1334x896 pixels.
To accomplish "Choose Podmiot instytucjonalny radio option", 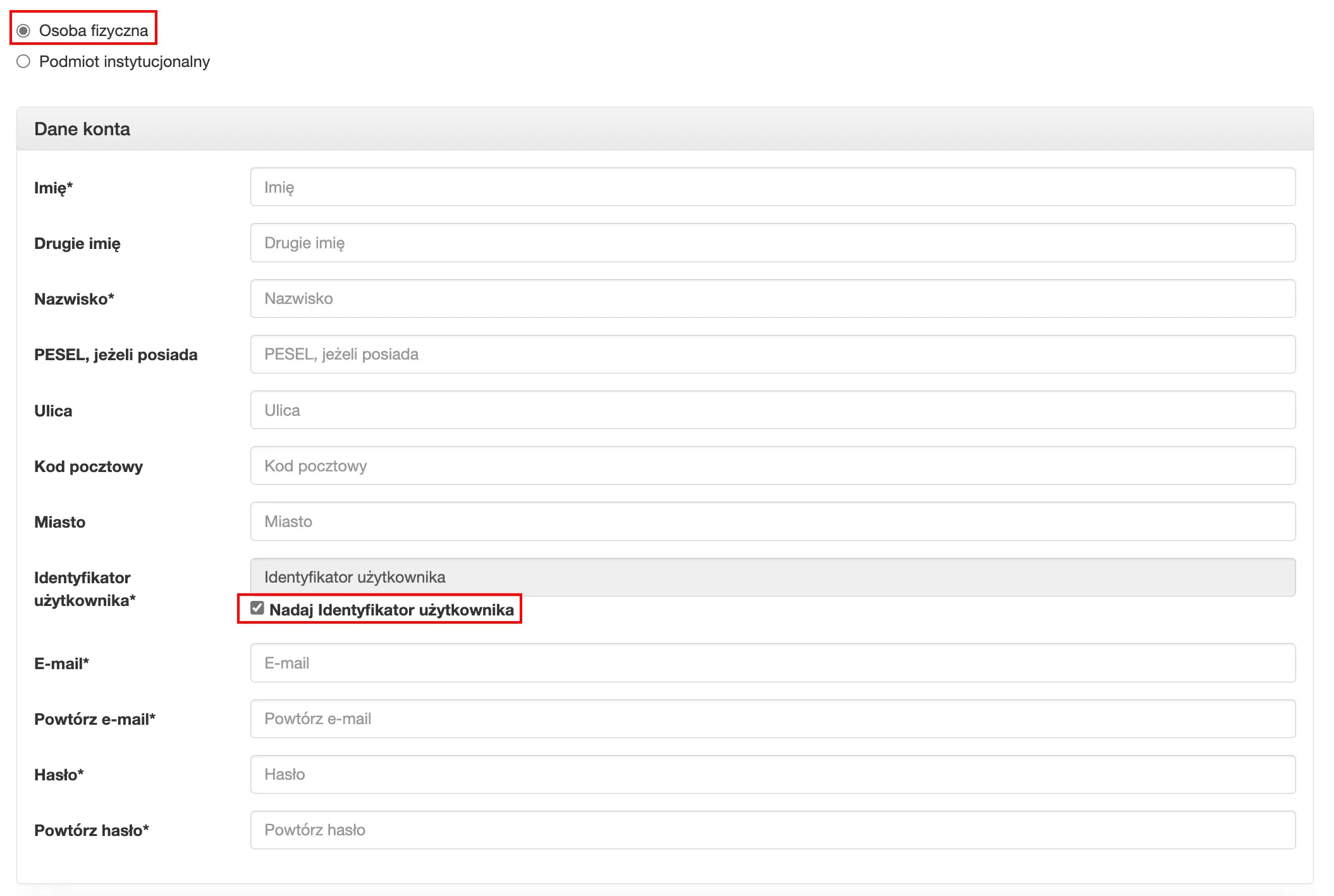I will [x=23, y=61].
